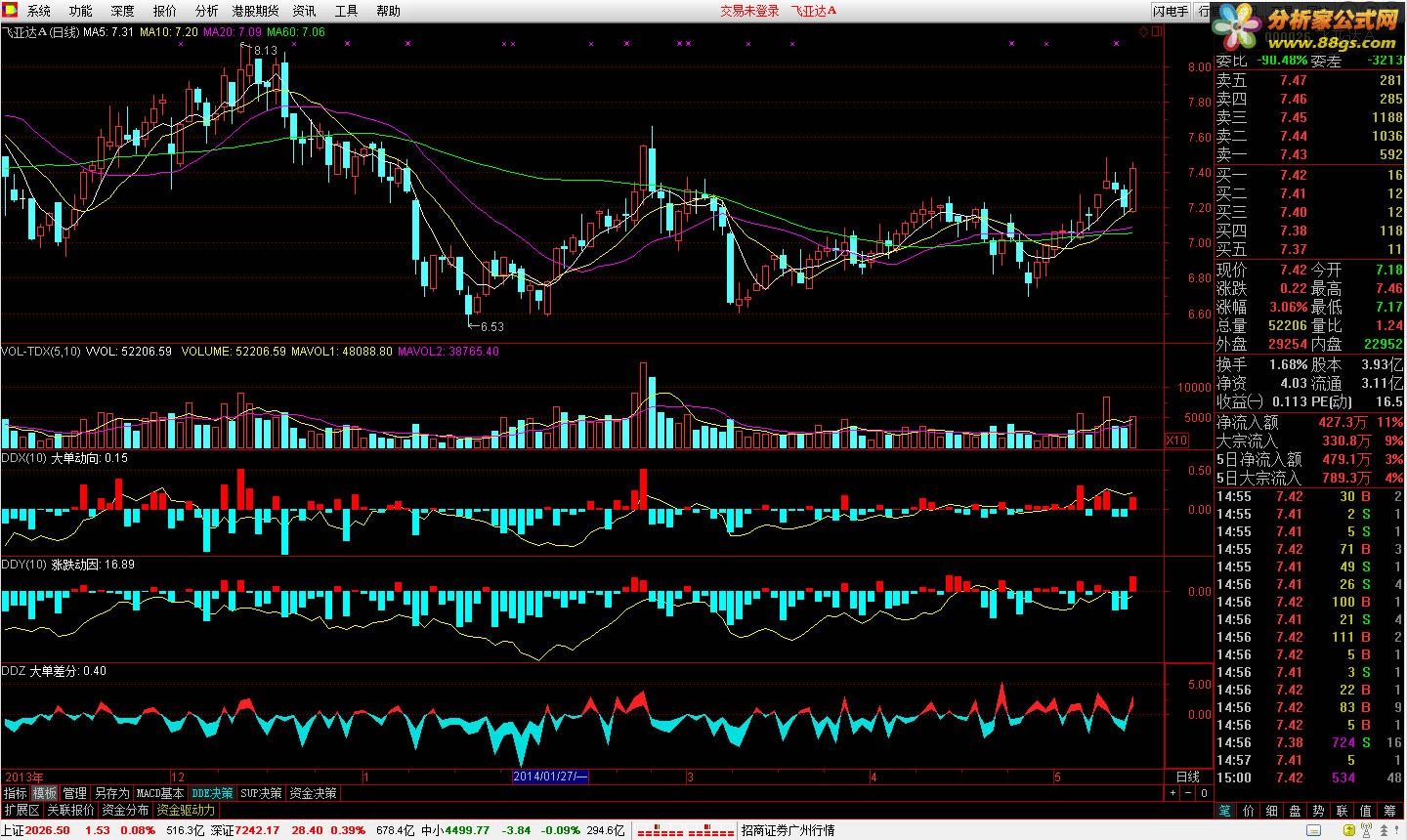Click the 交易未登录 status link
1407x840 pixels.
pyautogui.click(x=749, y=11)
